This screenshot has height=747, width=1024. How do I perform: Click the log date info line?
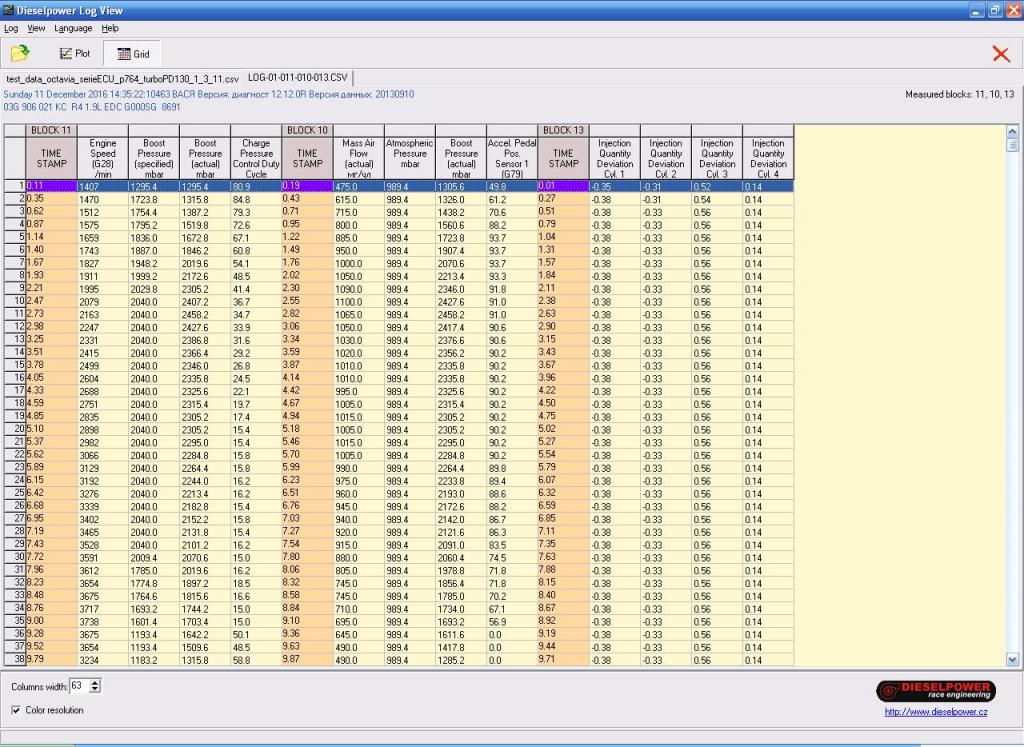[x=208, y=94]
